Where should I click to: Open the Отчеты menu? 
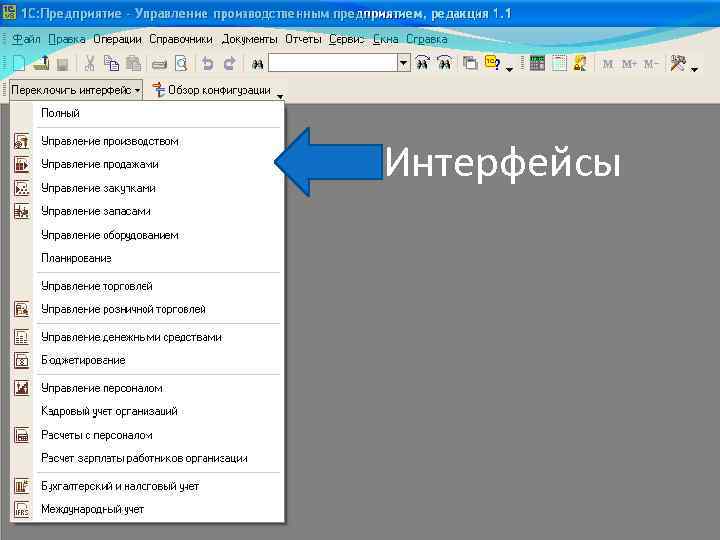pos(303,39)
